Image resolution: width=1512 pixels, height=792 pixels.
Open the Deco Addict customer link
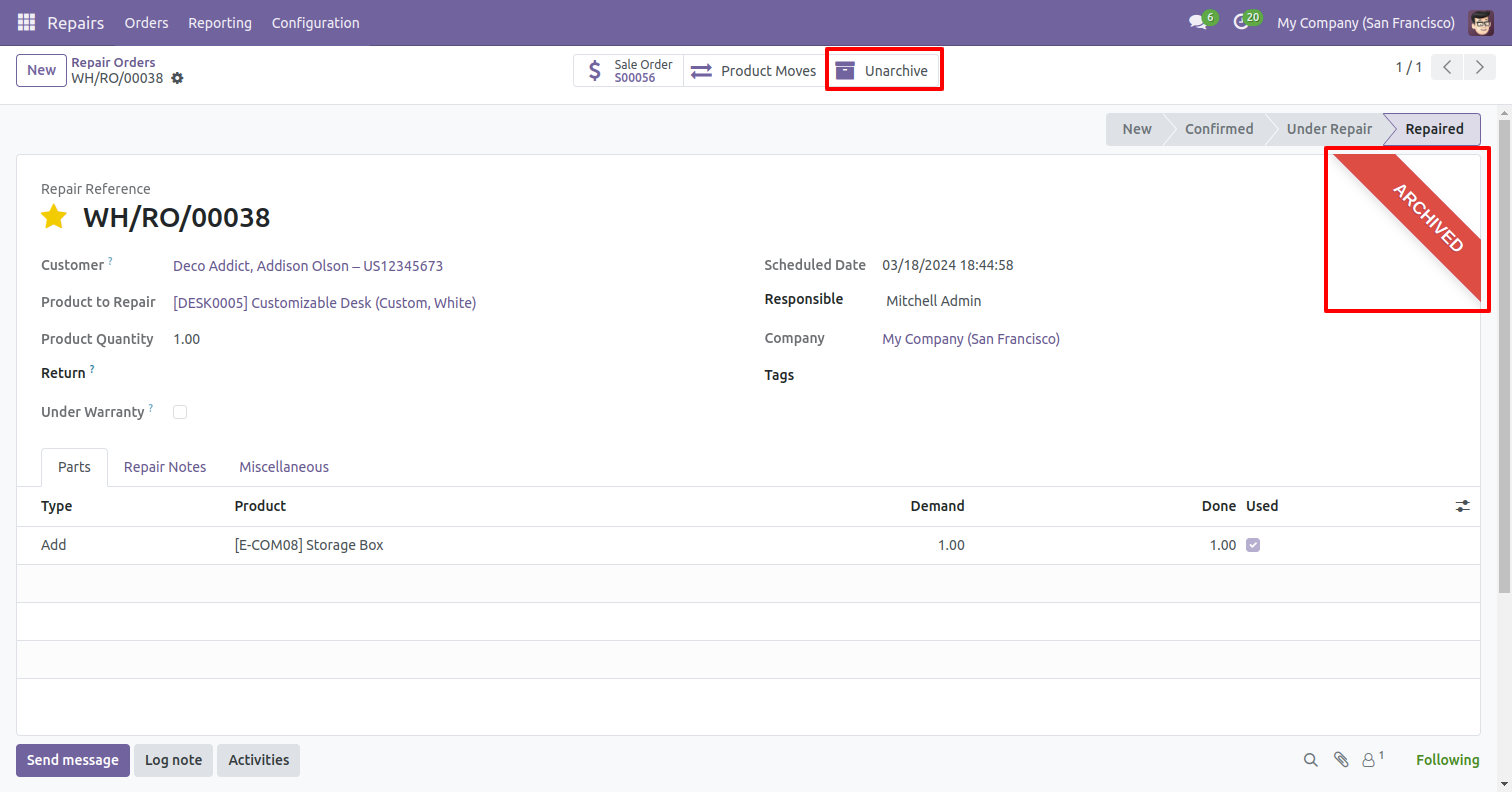coord(307,266)
